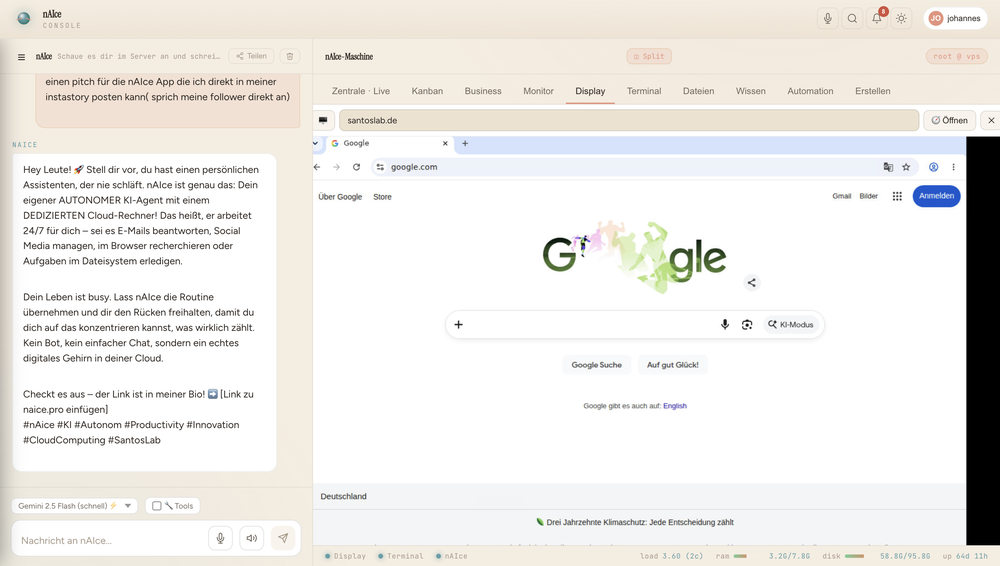Open a new browser tab with plus
This screenshot has height=566, width=1000.
[465, 144]
